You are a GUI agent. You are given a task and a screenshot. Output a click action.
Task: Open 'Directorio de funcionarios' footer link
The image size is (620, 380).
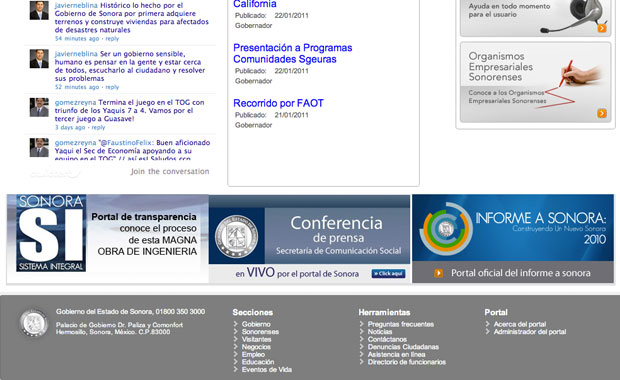(407, 362)
